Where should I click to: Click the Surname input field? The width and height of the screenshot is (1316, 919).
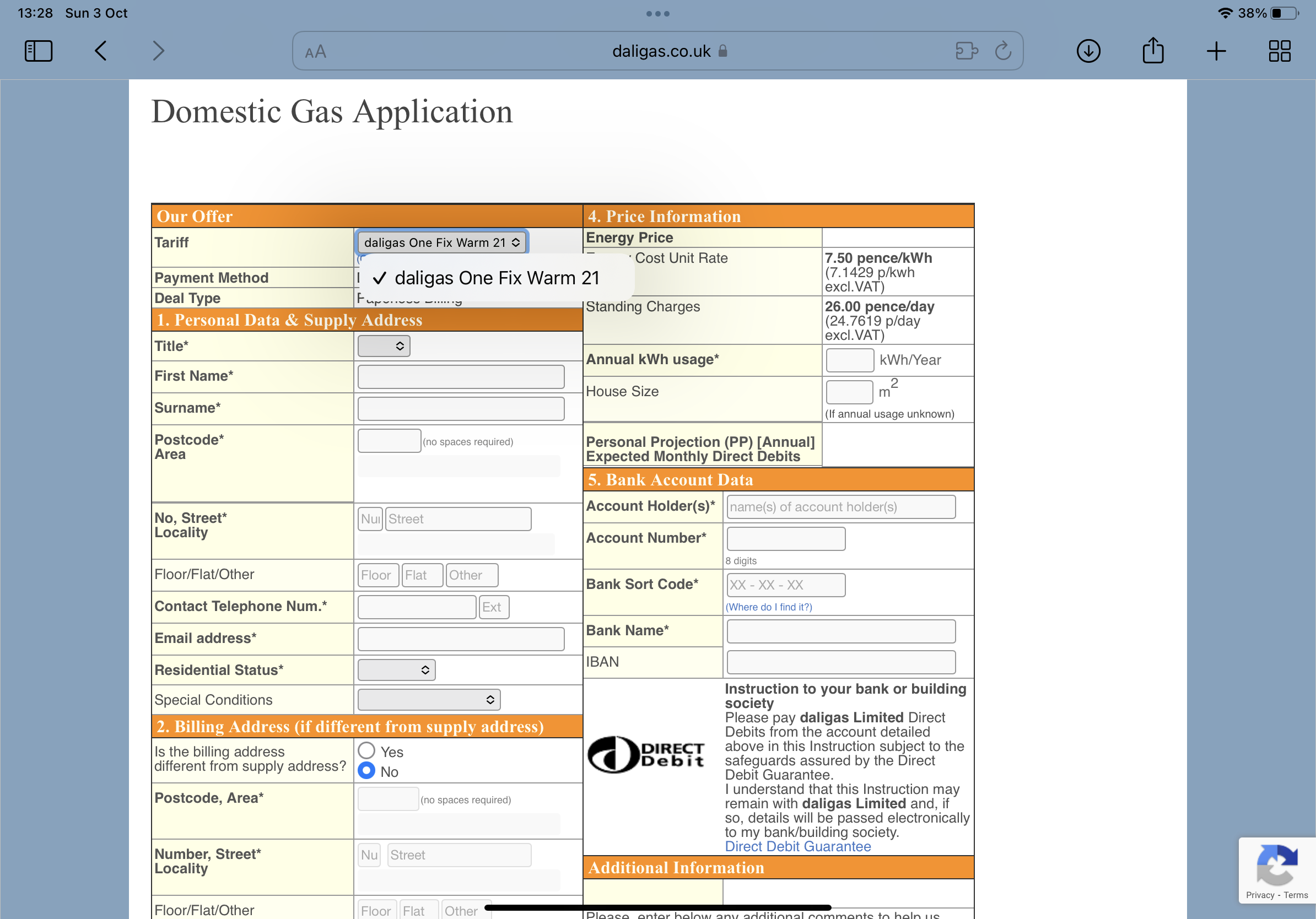click(x=461, y=408)
